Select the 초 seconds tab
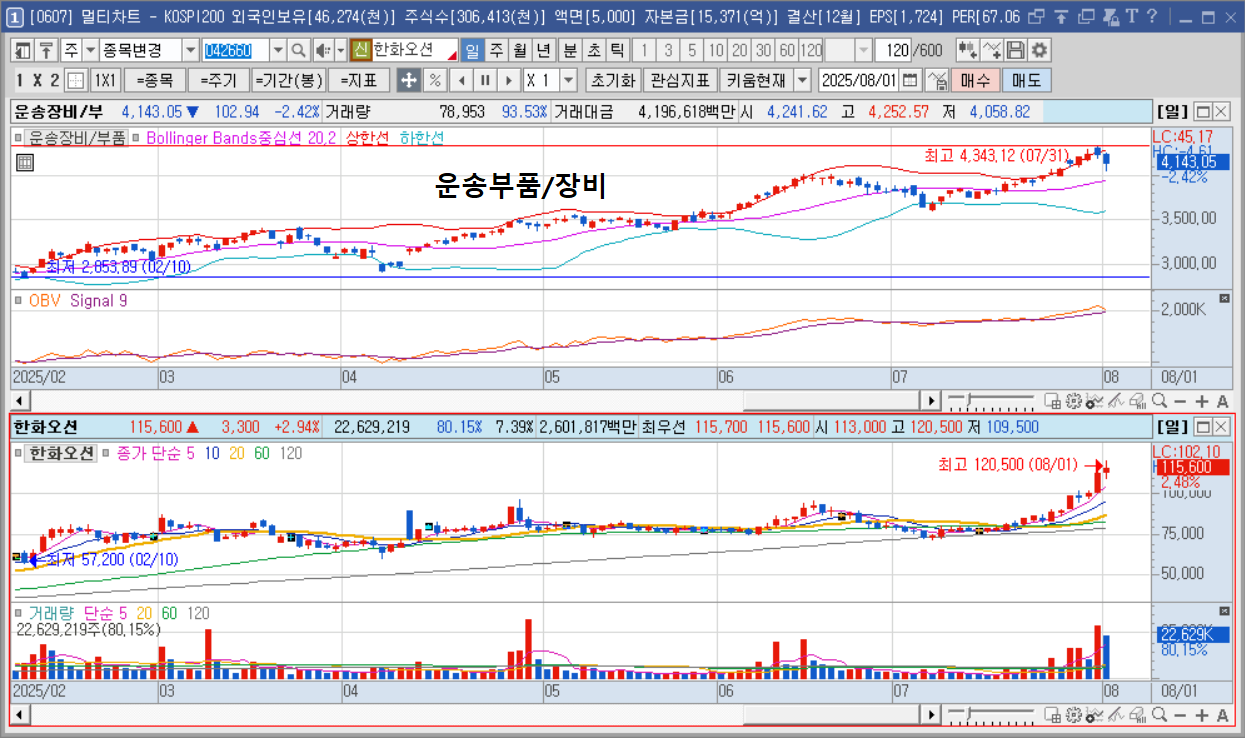The height and width of the screenshot is (738, 1245). (x=594, y=50)
